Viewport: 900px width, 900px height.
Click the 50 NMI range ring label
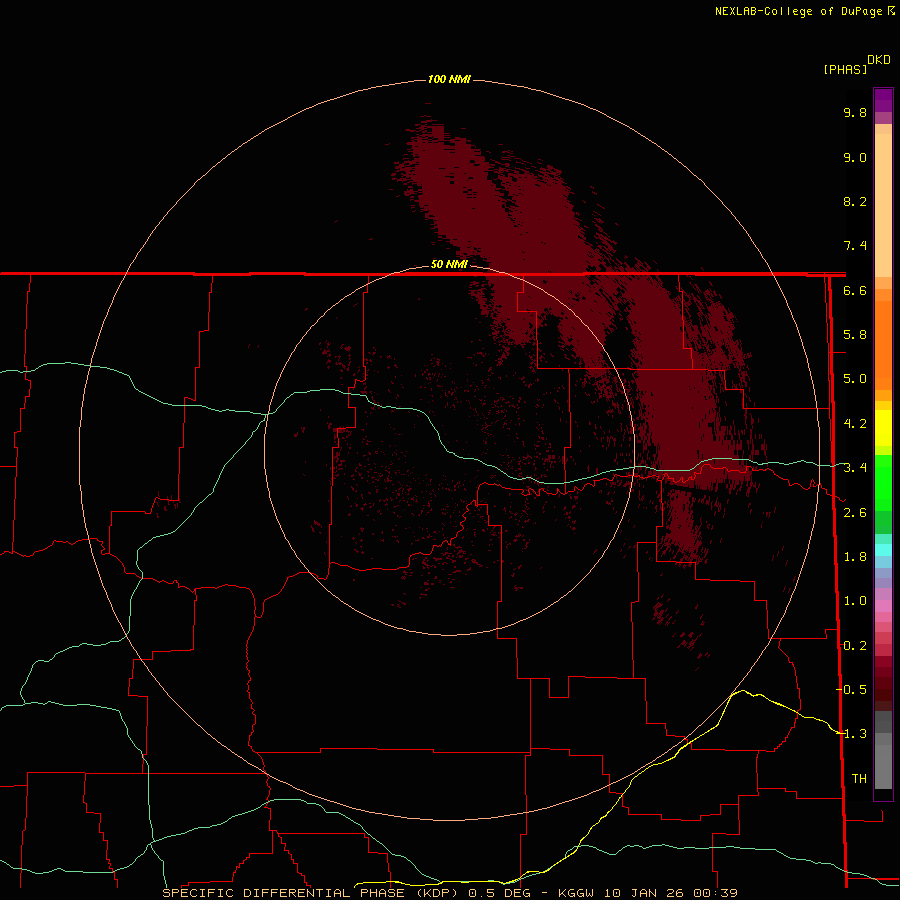click(x=449, y=264)
